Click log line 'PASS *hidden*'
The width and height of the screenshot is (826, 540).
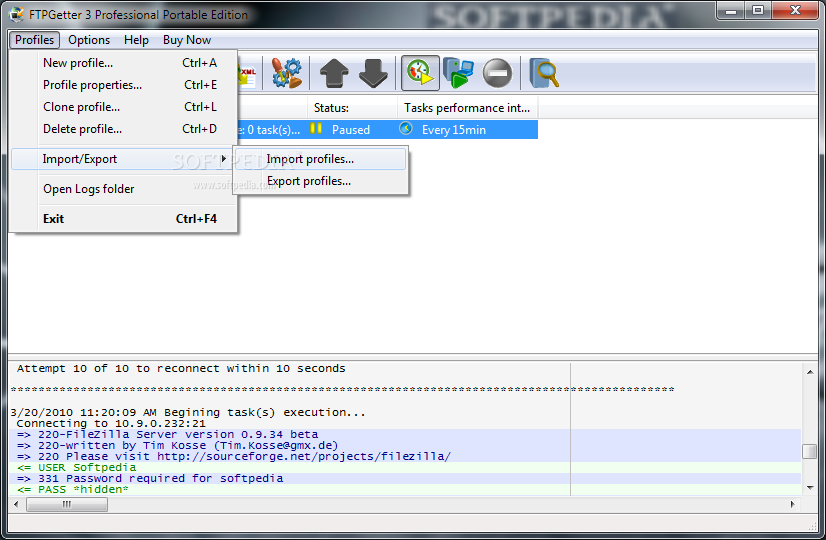(73, 489)
